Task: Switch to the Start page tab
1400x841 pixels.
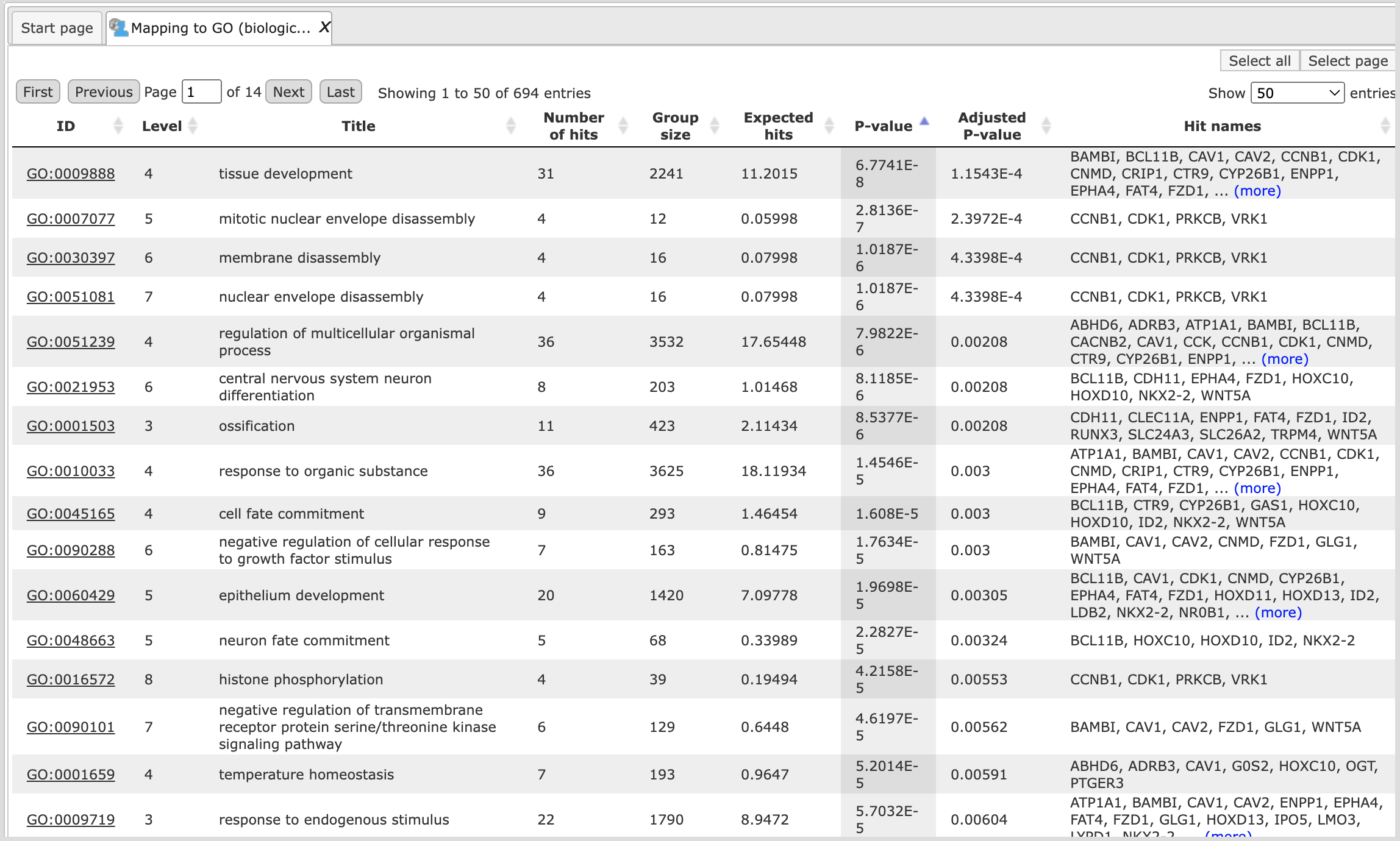Action: pyautogui.click(x=57, y=28)
